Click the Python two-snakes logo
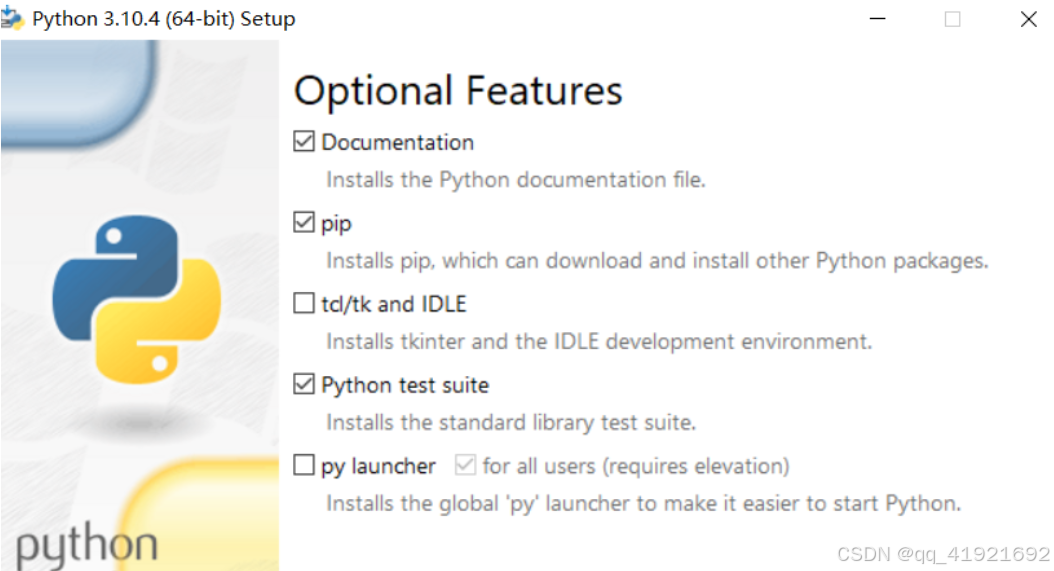1054x571 pixels. [137, 299]
